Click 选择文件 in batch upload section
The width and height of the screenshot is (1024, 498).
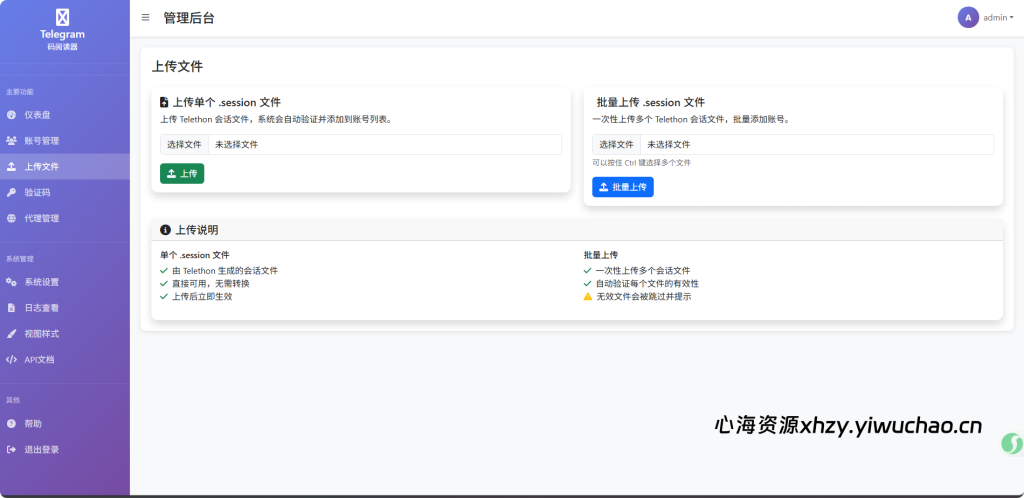pyautogui.click(x=616, y=145)
